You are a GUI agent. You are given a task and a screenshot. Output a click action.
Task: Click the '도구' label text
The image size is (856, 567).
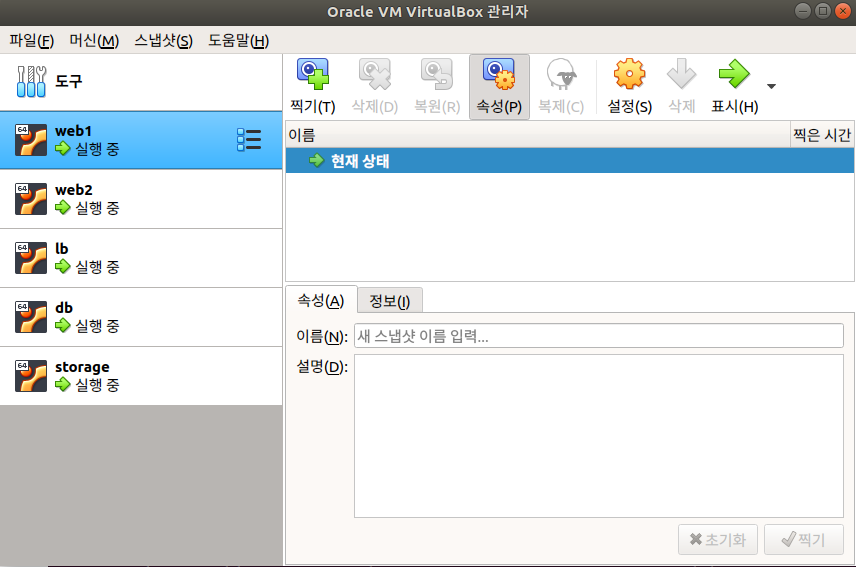68,81
